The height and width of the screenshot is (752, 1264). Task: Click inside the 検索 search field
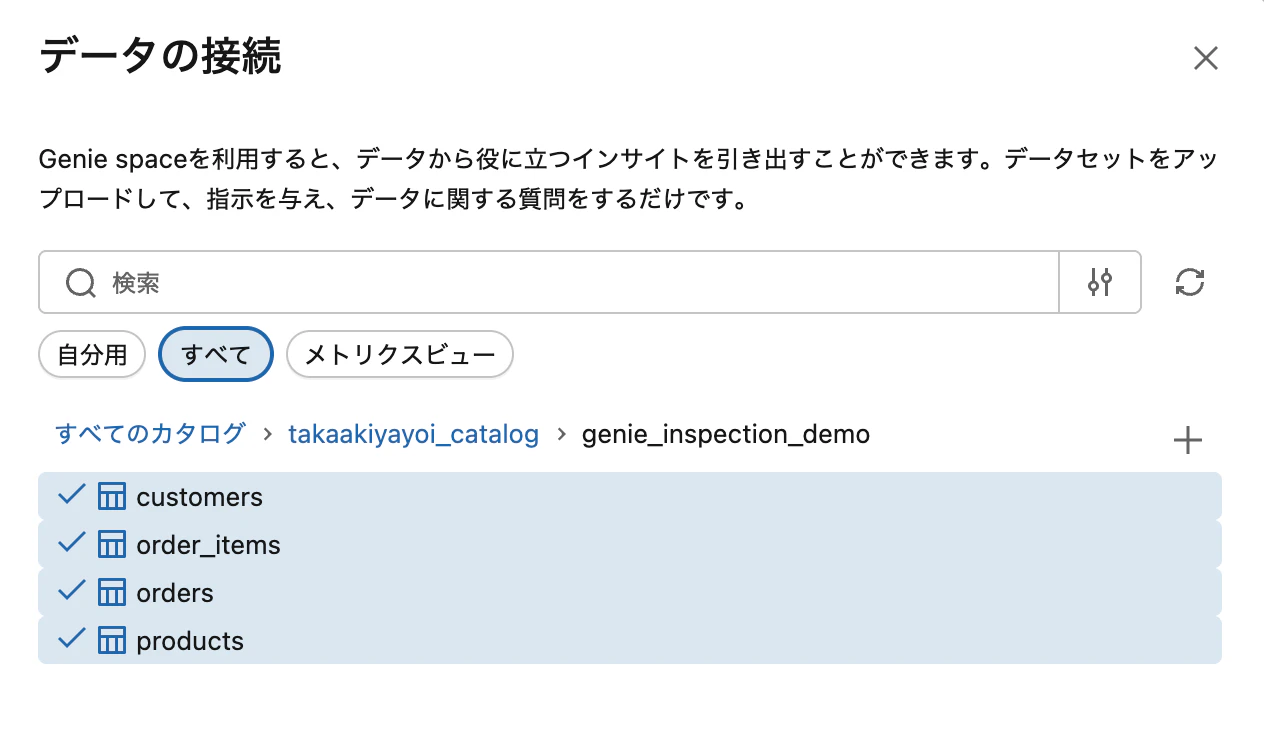(x=400, y=282)
